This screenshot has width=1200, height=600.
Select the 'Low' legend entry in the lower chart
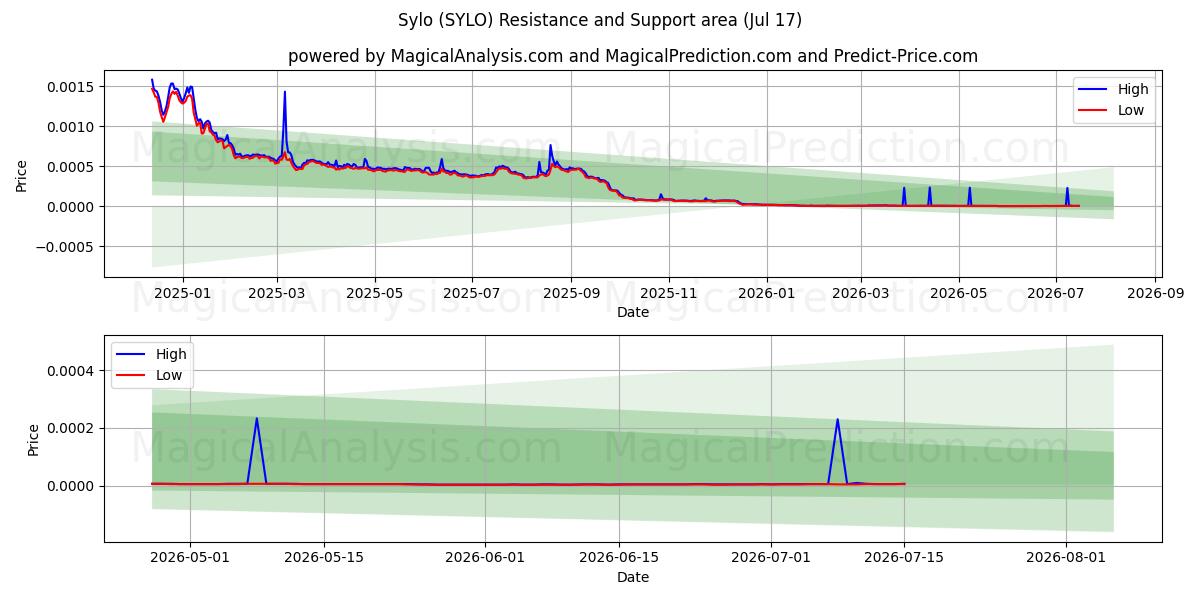coord(152,375)
